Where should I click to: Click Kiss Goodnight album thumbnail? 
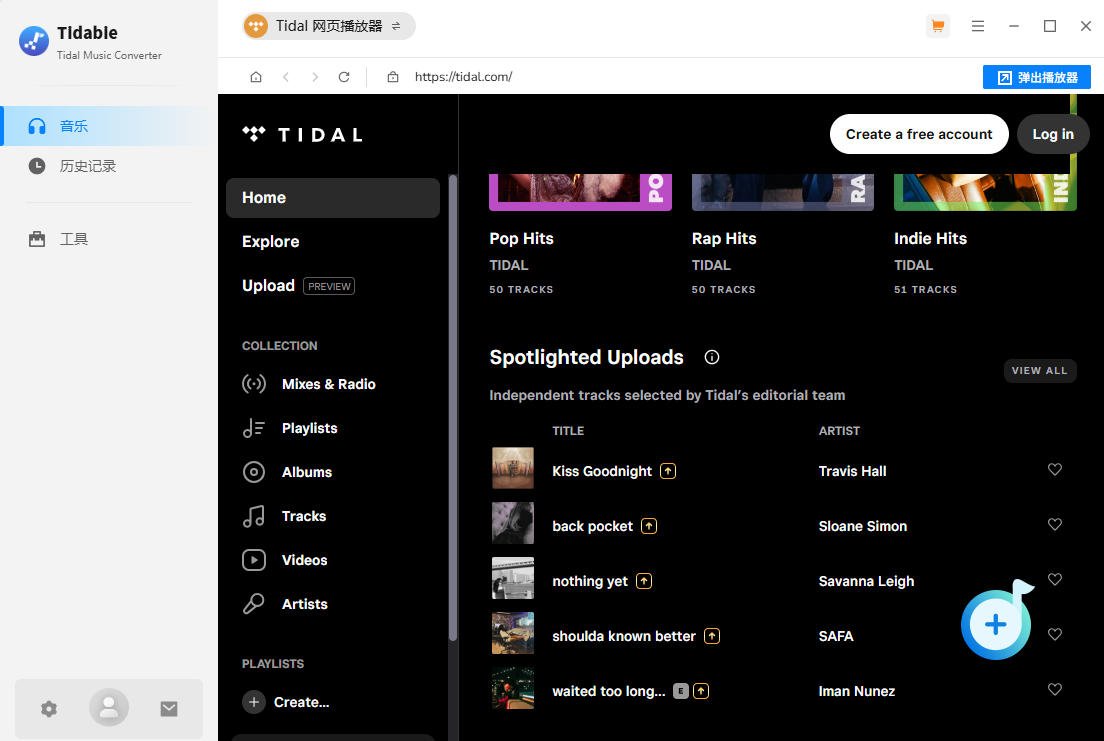click(513, 468)
